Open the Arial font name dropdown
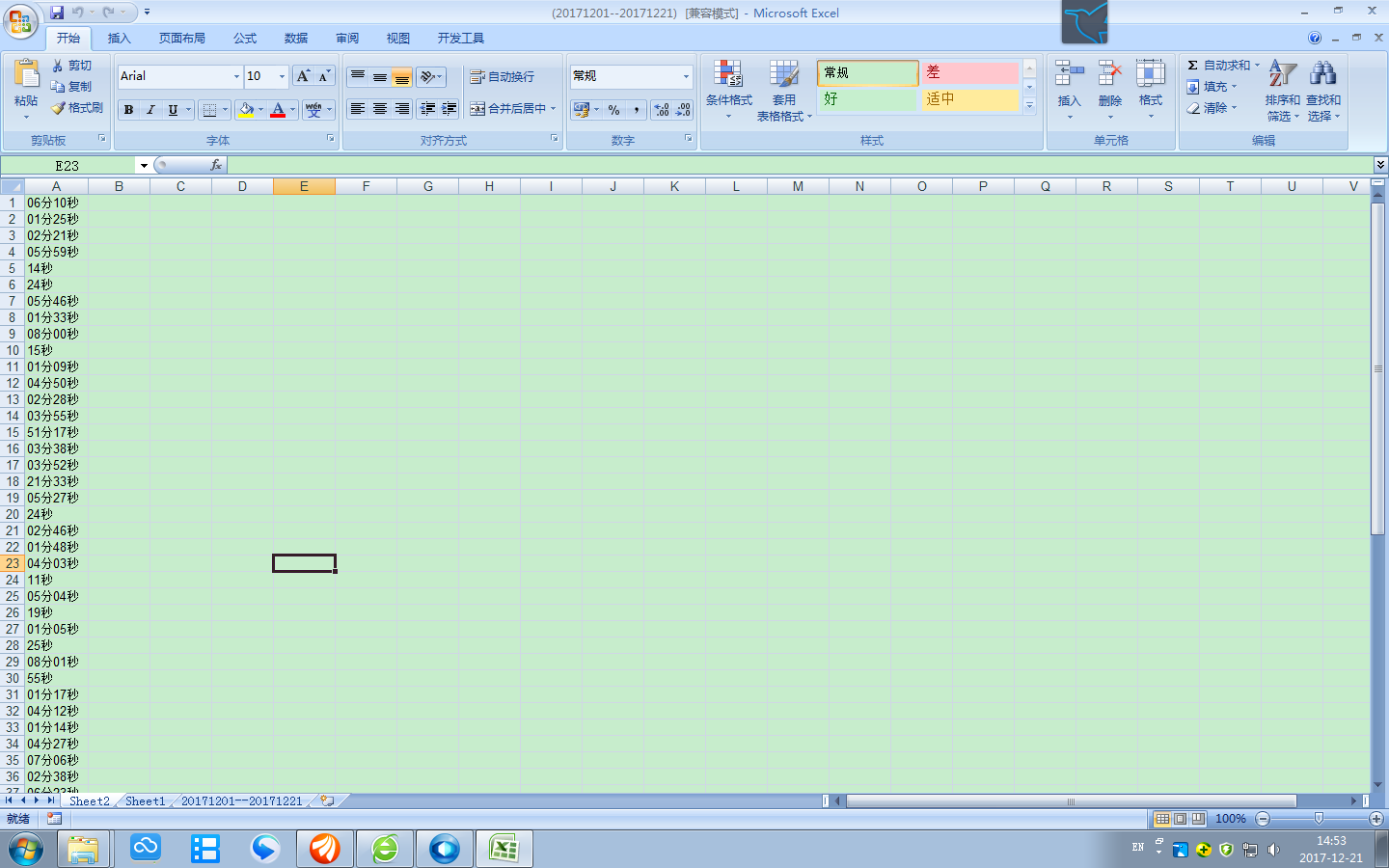Screen dimensions: 1389x868 [236, 76]
